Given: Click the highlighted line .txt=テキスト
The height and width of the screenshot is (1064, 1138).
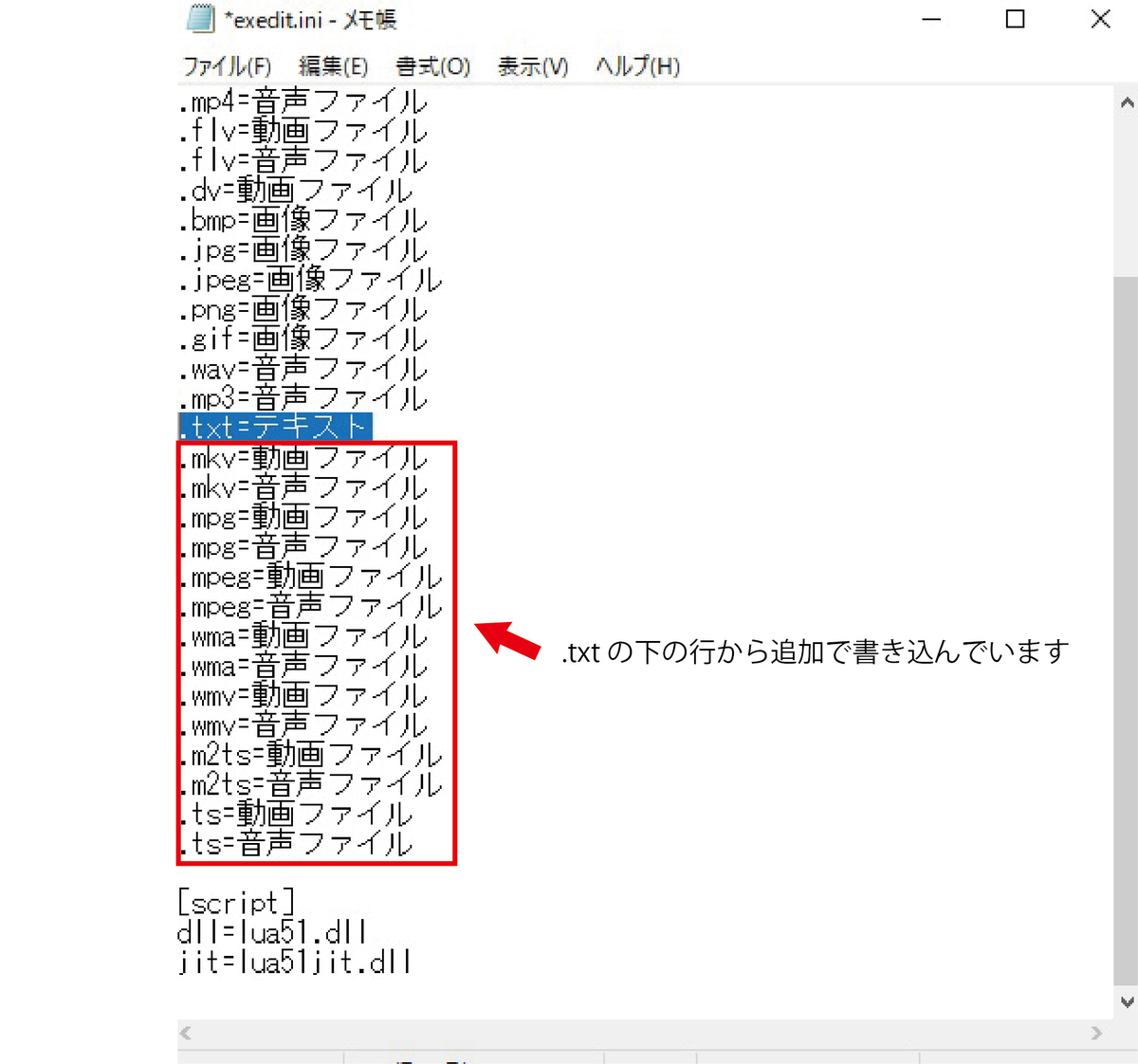Looking at the screenshot, I should tap(275, 428).
